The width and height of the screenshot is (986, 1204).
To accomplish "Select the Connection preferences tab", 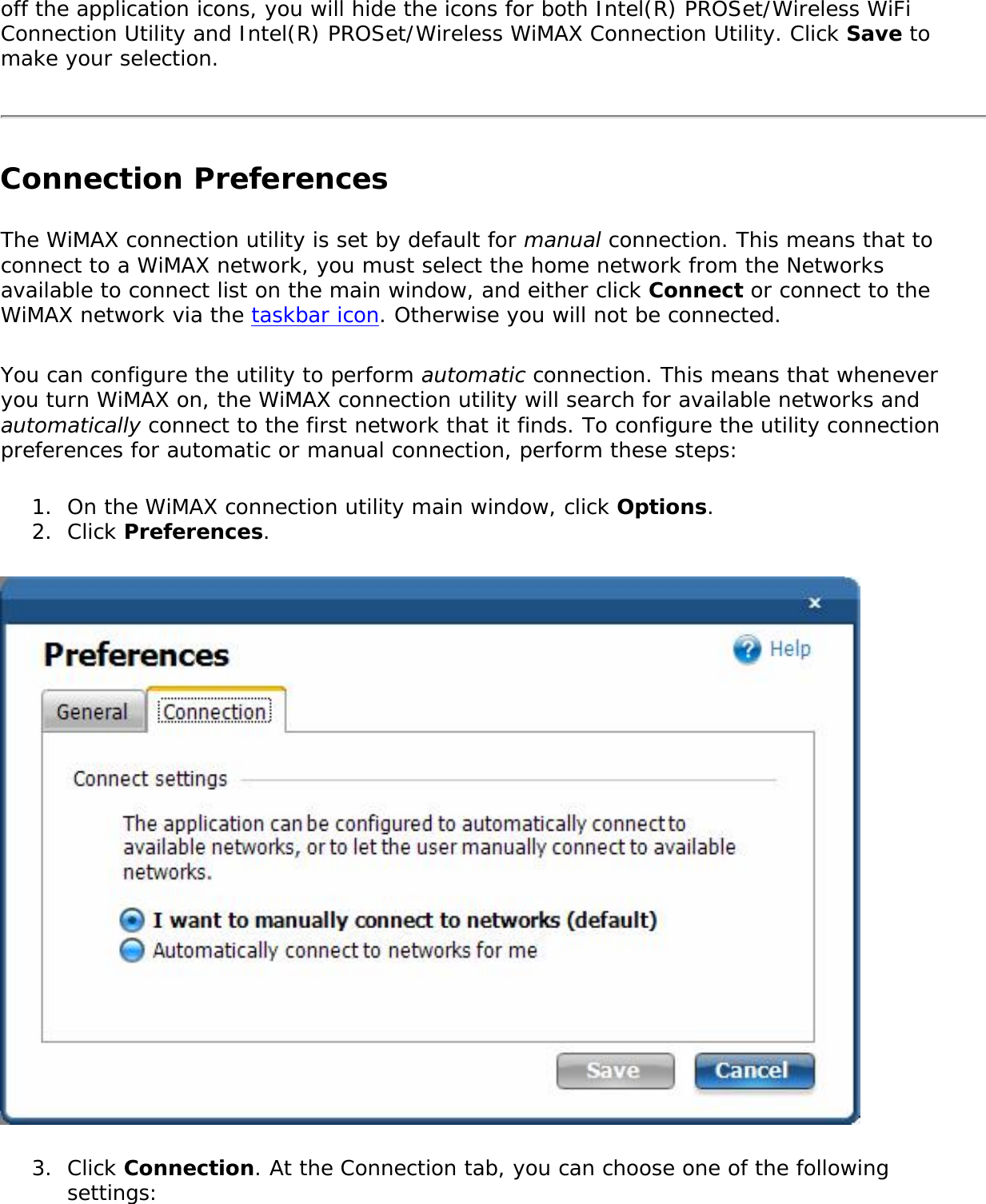I will point(214,710).
